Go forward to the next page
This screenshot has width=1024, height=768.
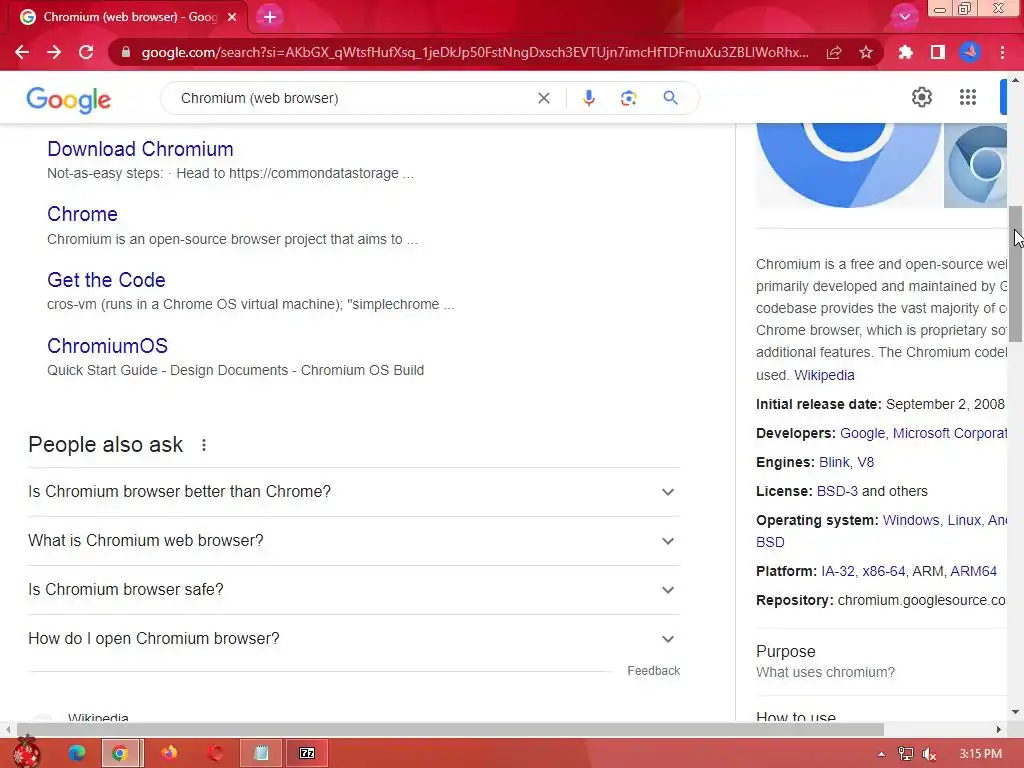click(54, 52)
